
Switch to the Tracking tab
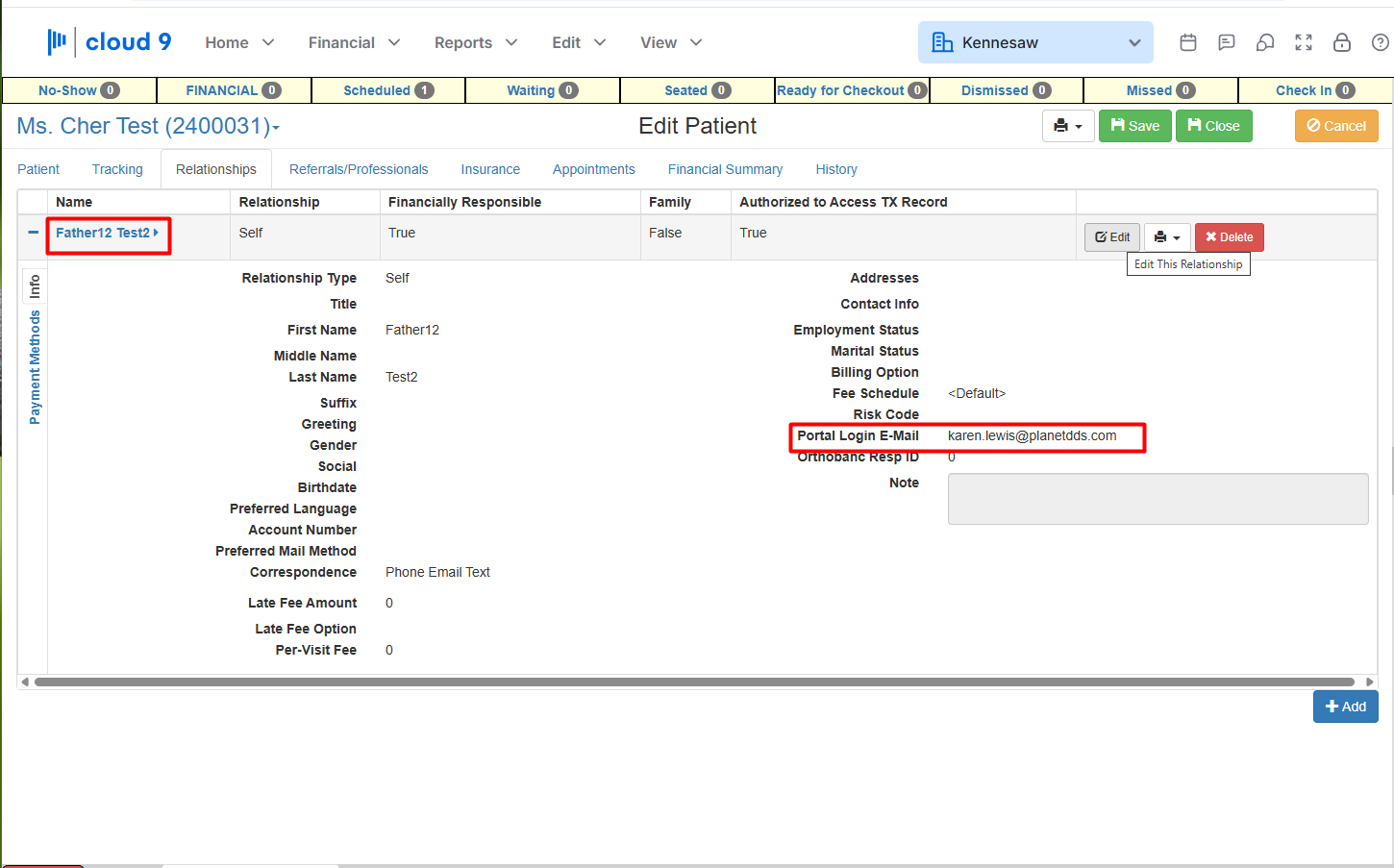pyautogui.click(x=117, y=169)
